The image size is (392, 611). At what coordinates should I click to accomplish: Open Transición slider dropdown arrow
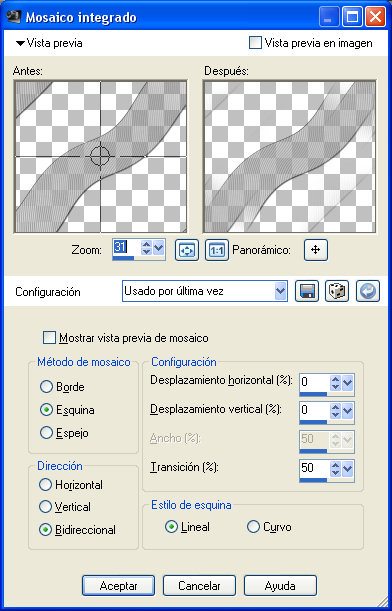tap(348, 468)
